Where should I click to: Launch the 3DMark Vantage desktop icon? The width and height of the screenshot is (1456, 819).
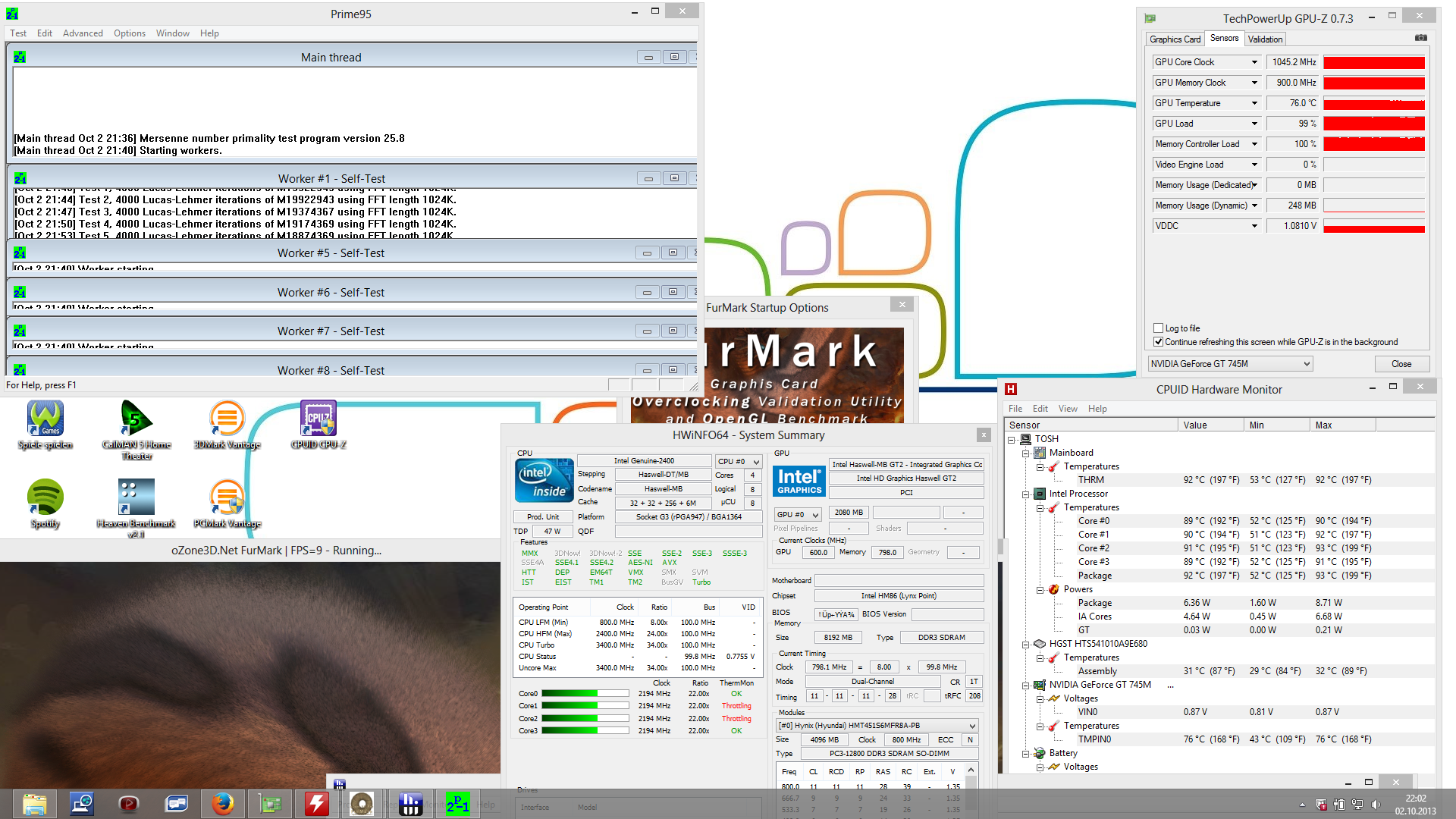tap(227, 425)
